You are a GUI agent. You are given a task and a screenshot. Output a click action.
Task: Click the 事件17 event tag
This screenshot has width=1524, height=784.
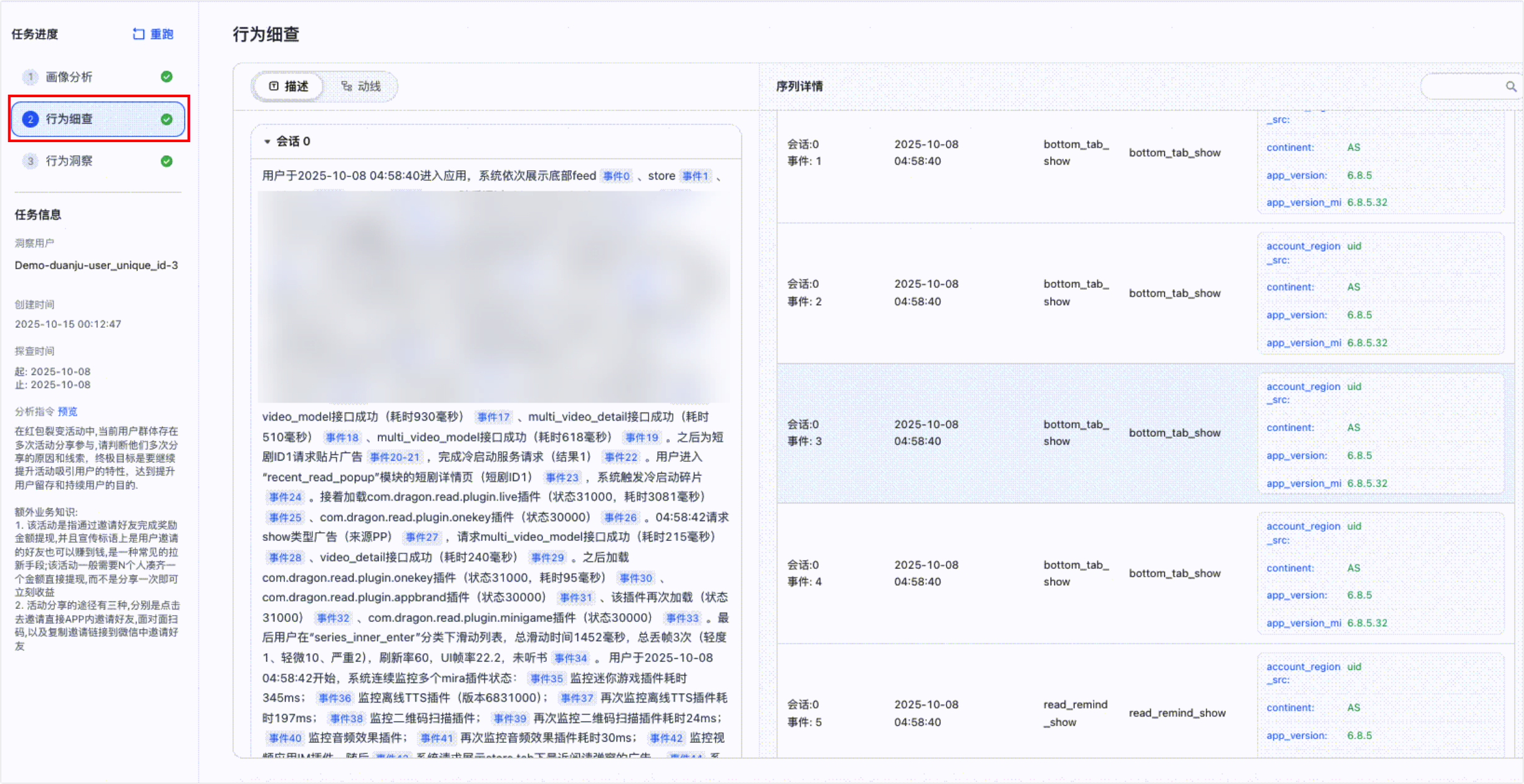(x=493, y=417)
